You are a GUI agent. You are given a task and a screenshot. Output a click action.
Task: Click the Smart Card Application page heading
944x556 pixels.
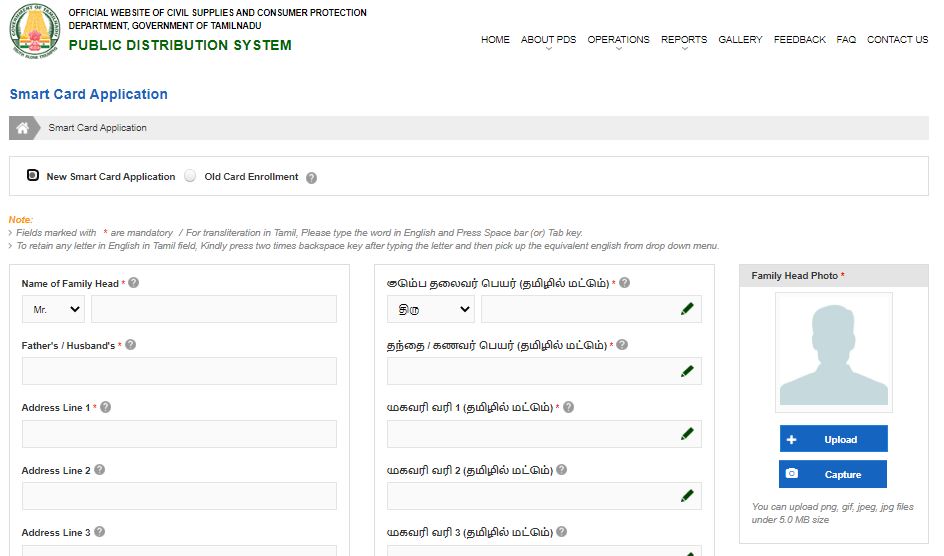pos(88,94)
